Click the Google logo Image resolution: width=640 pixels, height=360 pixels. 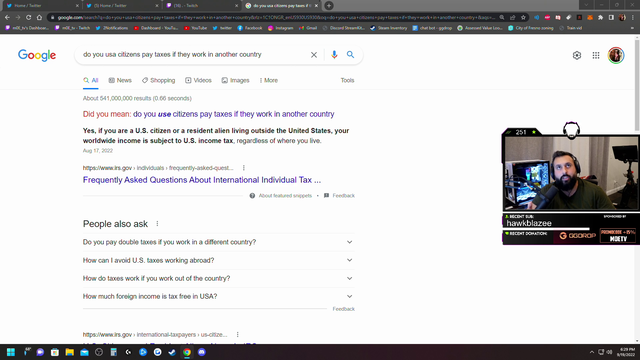coord(37,55)
